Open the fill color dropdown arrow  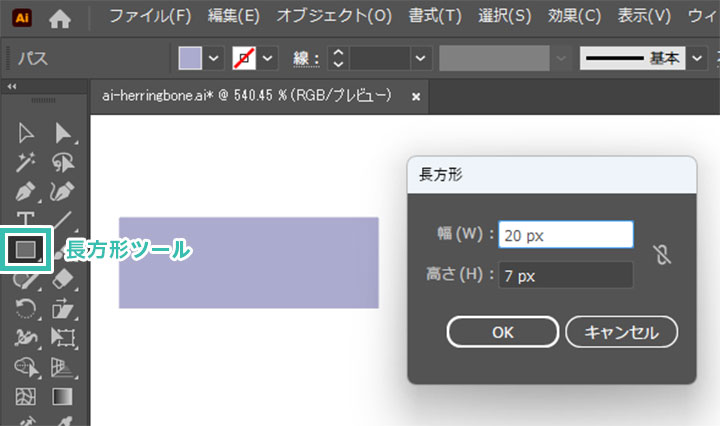tap(215, 58)
